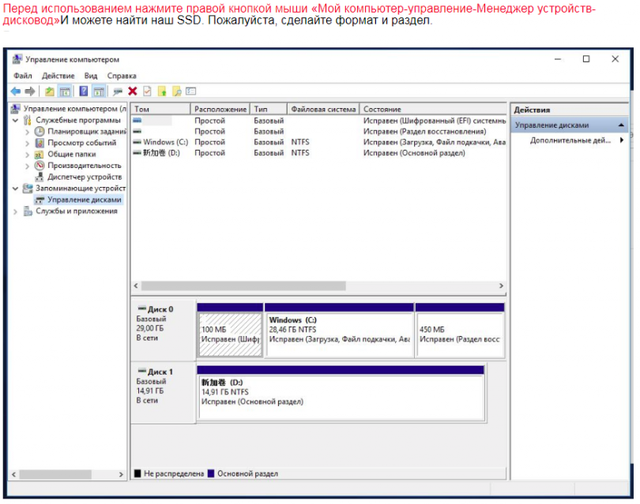Select the Планировщик заданий tree item
This screenshot has height=504, width=640.
(x=86, y=131)
